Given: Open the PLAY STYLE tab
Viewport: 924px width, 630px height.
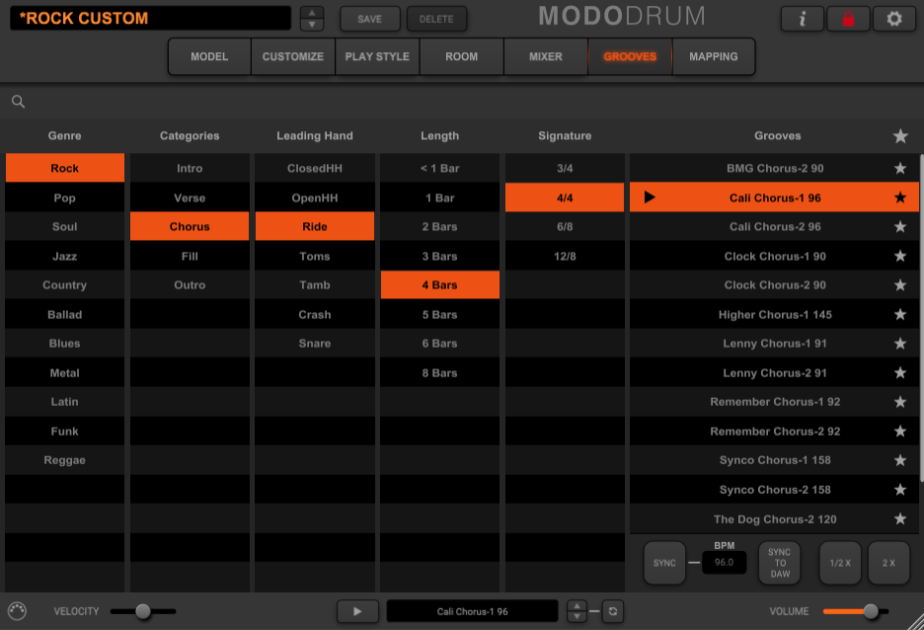Looking at the screenshot, I should pos(377,57).
